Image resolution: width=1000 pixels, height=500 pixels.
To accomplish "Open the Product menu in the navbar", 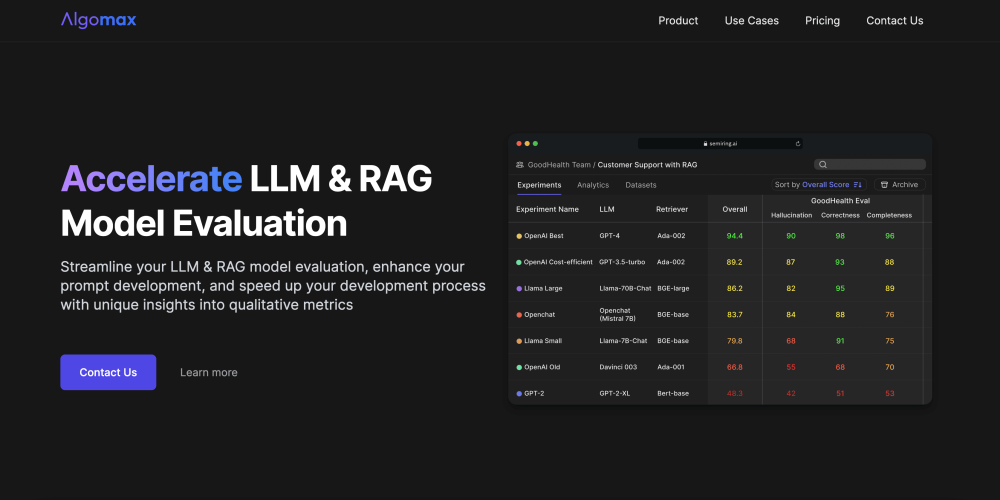I will [x=678, y=21].
